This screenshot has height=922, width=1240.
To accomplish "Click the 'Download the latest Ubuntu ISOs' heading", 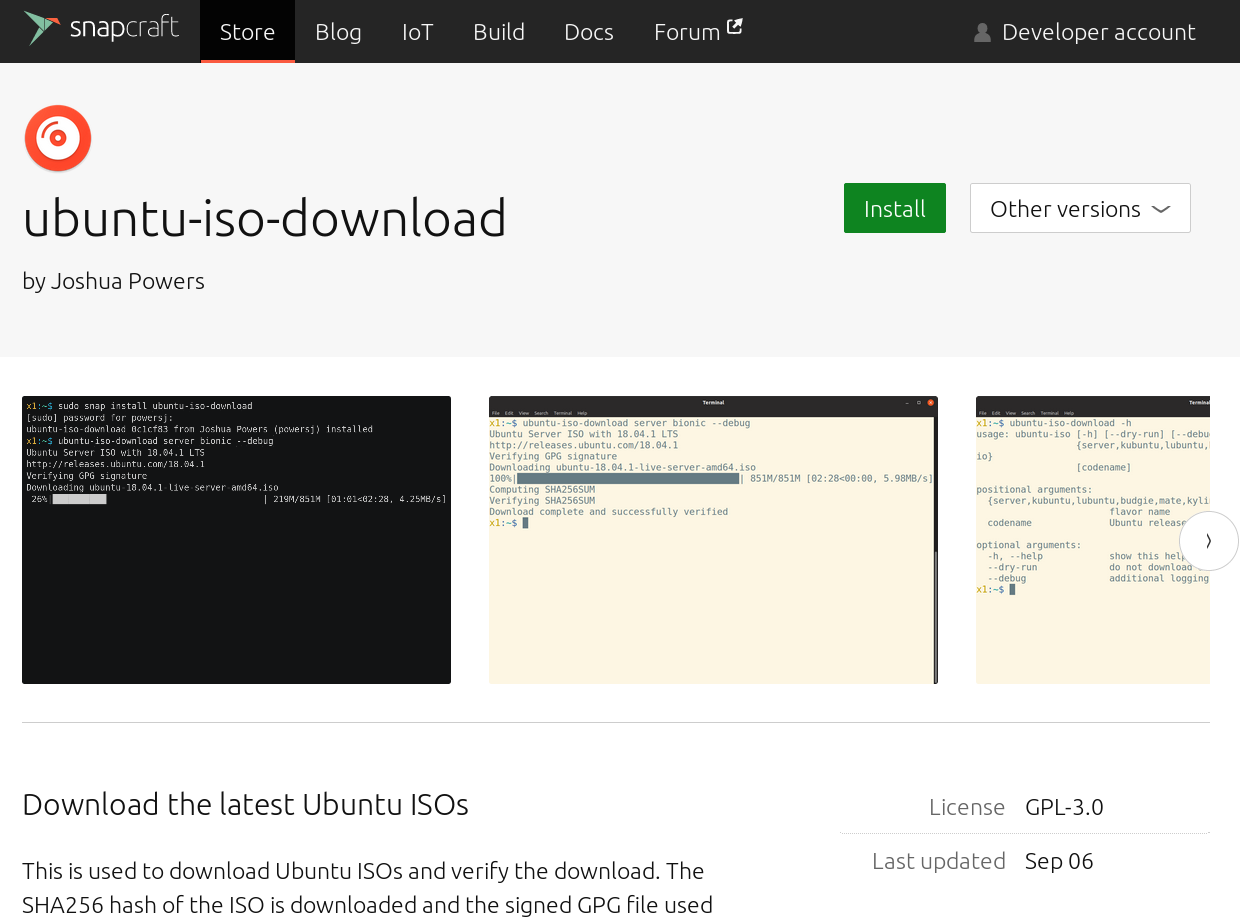I will pyautogui.click(x=245, y=804).
